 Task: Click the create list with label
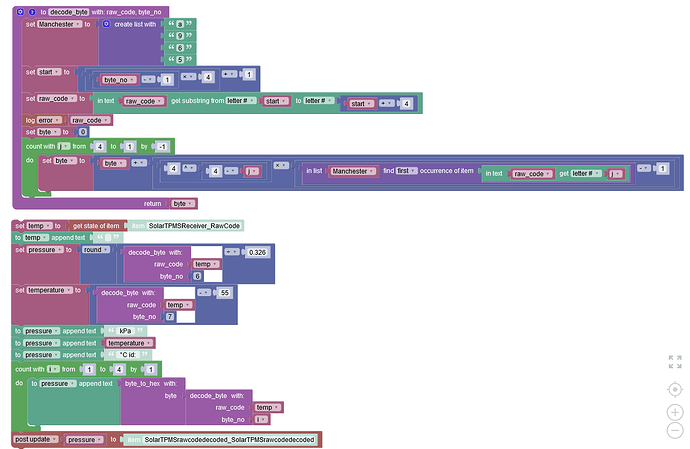click(135, 24)
